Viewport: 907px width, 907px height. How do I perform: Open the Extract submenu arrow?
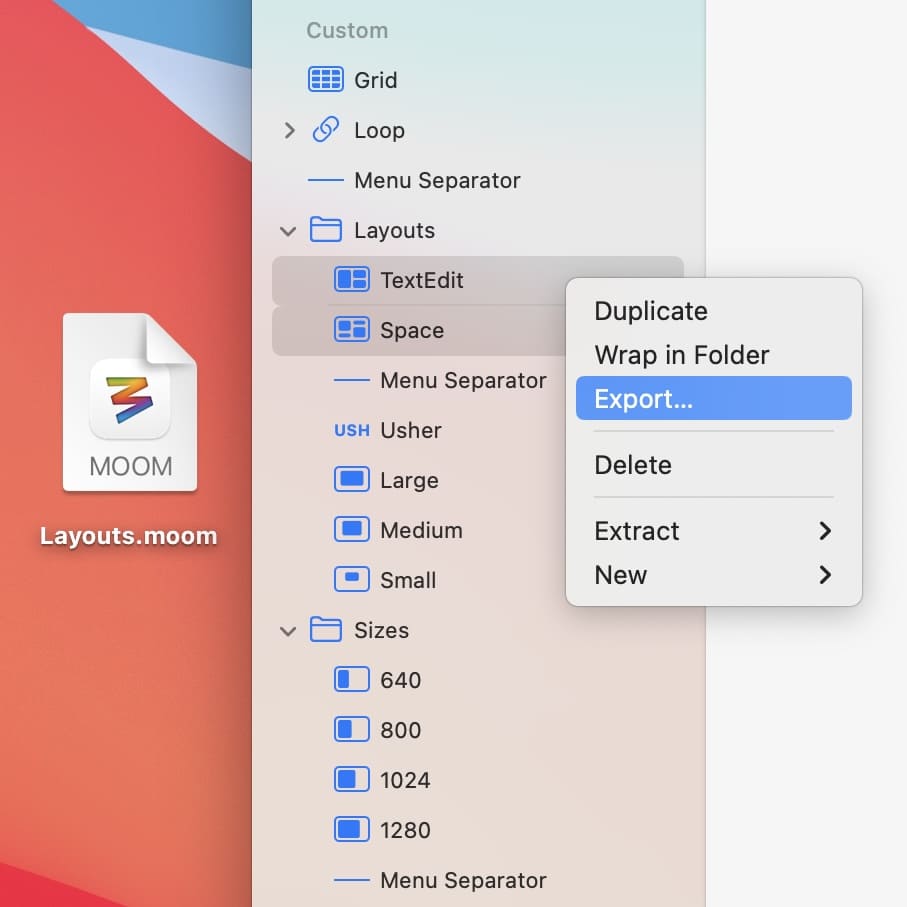[x=825, y=530]
